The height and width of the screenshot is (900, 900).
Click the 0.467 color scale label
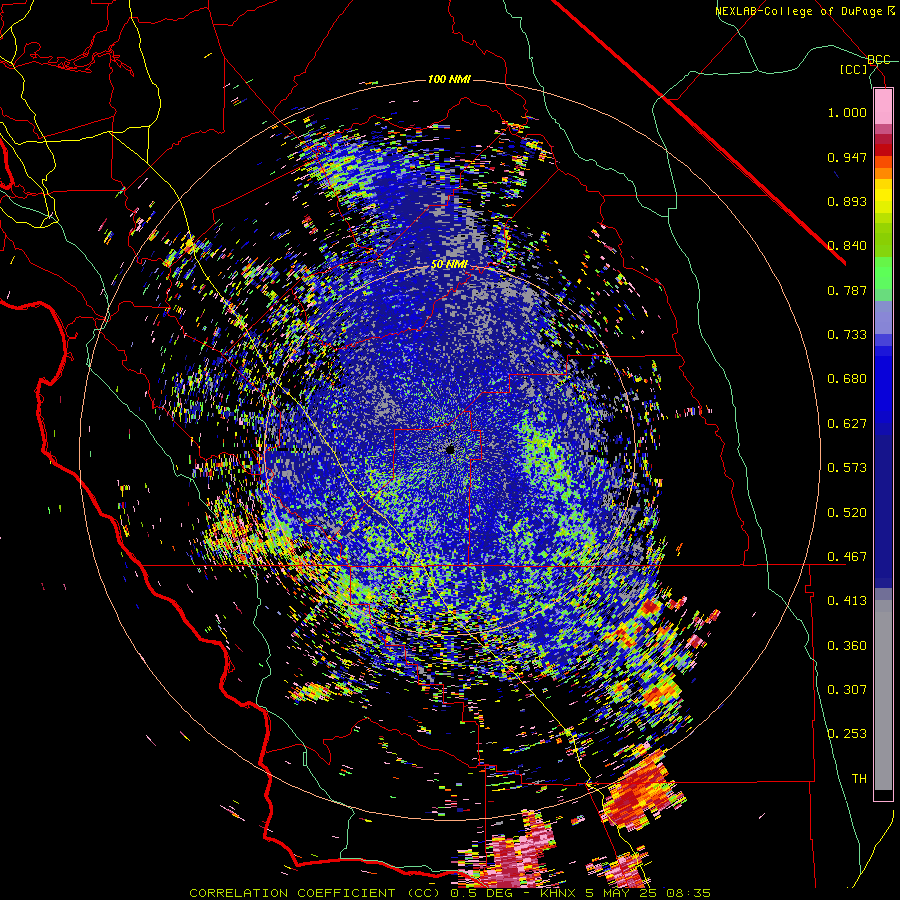click(x=847, y=557)
